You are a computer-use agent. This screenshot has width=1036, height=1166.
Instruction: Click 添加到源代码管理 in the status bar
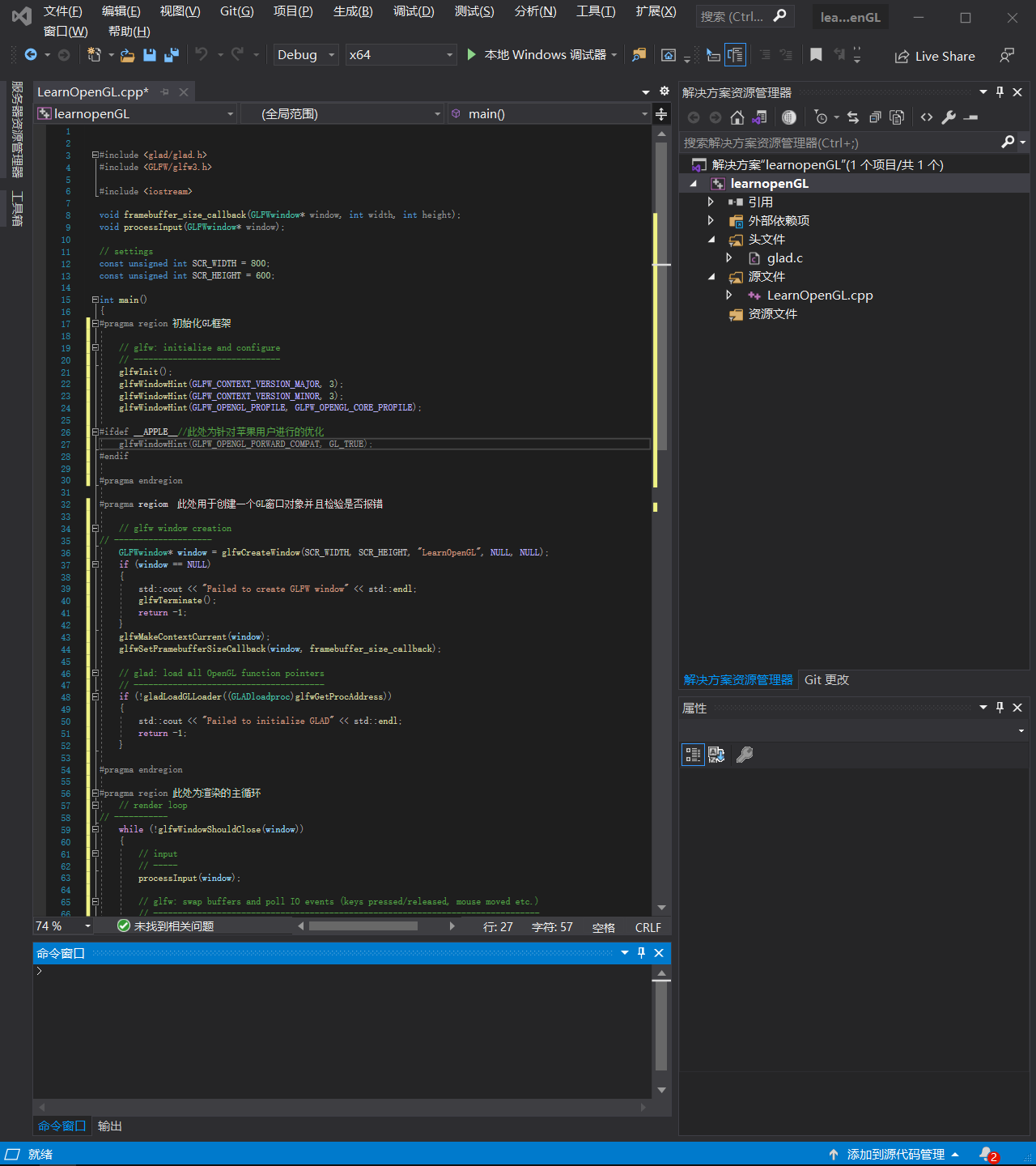point(895,1154)
